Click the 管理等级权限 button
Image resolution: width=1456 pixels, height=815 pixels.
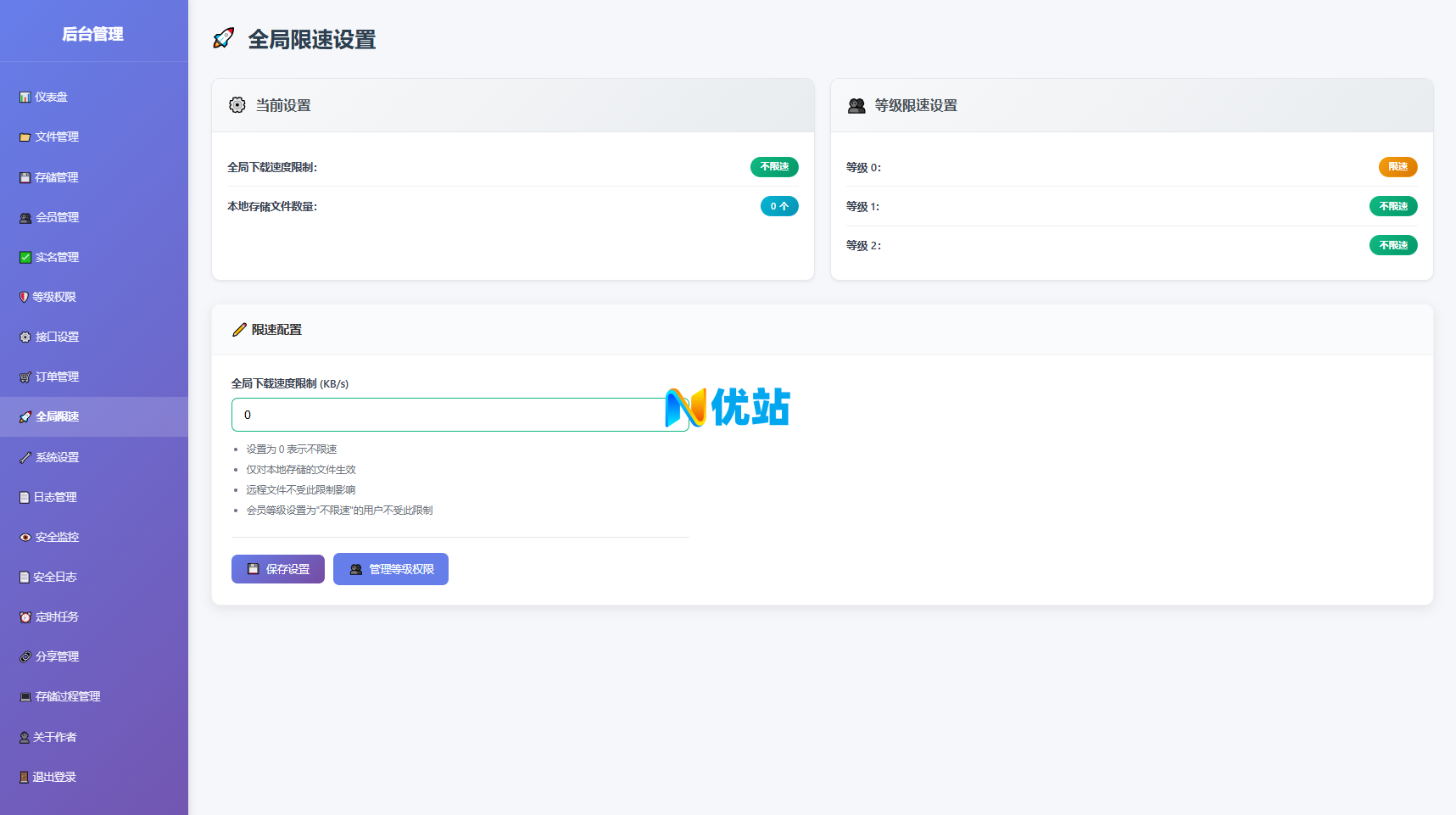391,569
